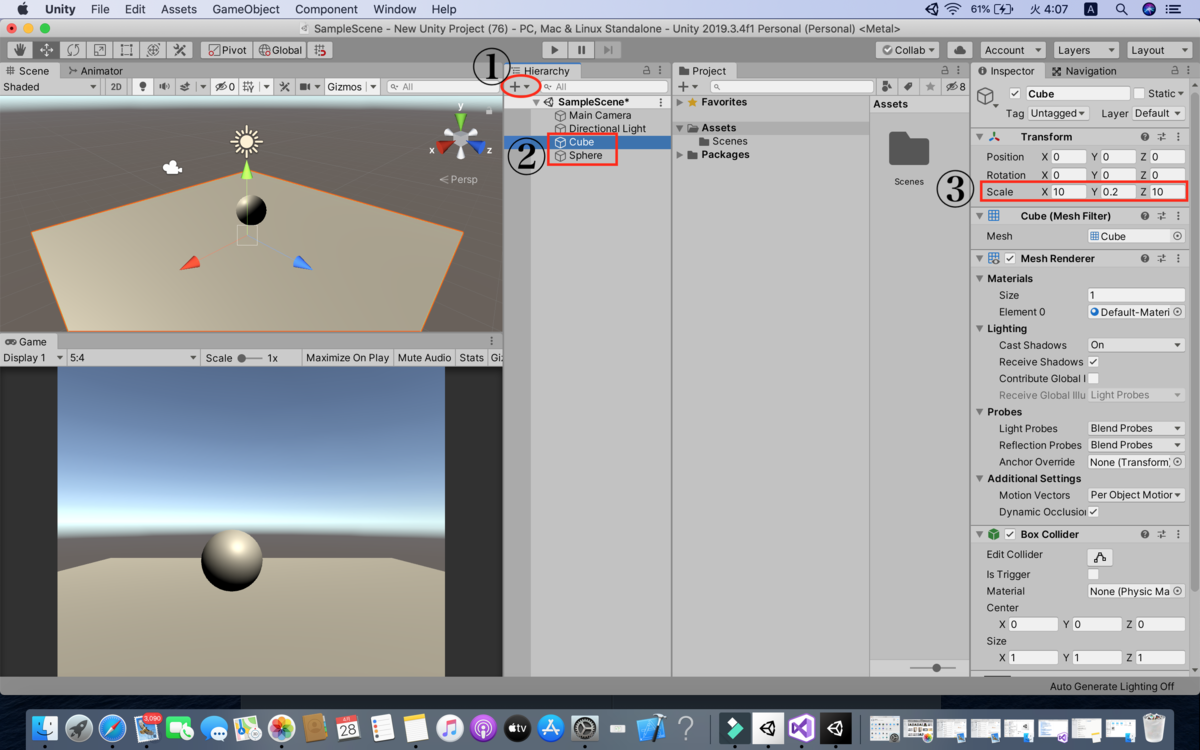The image size is (1200, 750).
Task: Open Transform component help icon
Action: [1145, 137]
